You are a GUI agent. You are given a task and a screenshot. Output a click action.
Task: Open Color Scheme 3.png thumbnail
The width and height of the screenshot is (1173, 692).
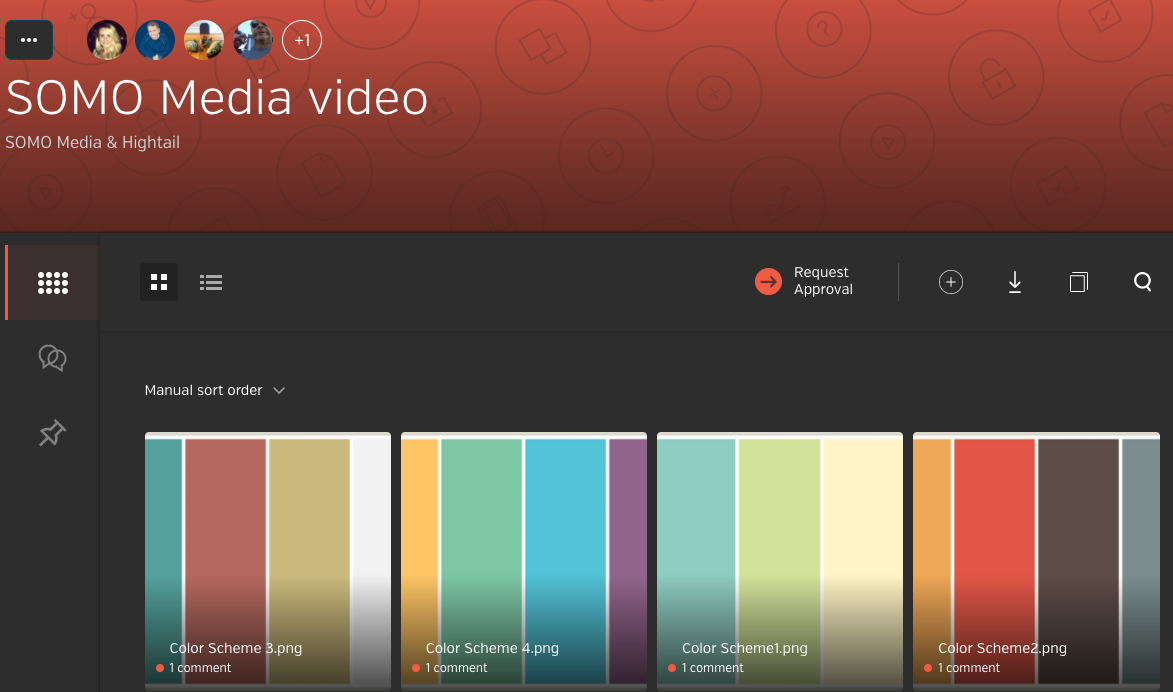[268, 561]
